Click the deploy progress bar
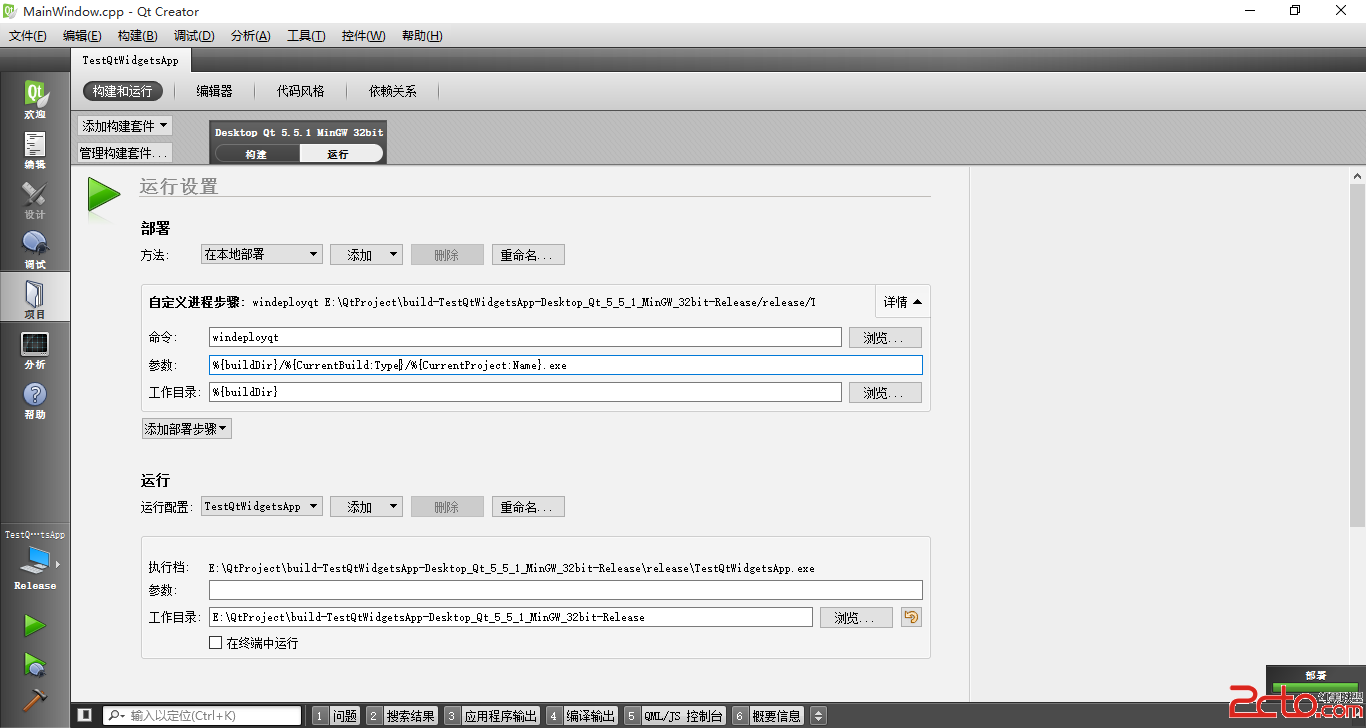The height and width of the screenshot is (728, 1366). (x=1315, y=689)
